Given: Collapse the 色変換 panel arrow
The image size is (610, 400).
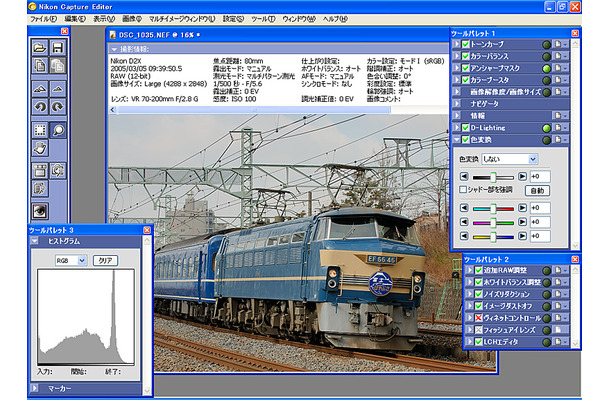Looking at the screenshot, I should (456, 140).
